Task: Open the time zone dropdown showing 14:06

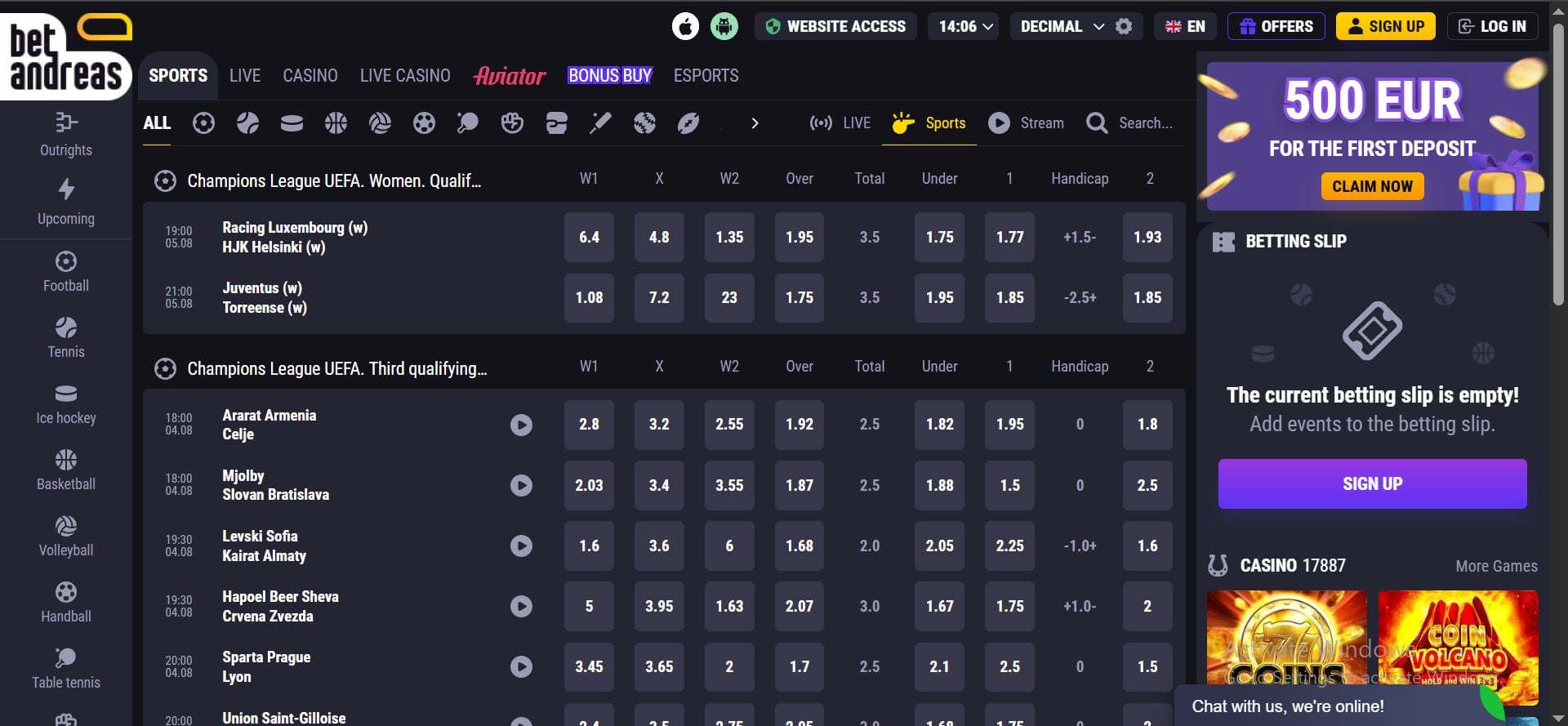Action: [965, 26]
